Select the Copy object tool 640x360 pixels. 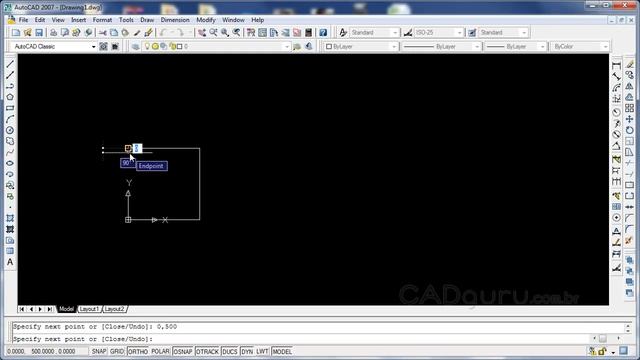(629, 75)
